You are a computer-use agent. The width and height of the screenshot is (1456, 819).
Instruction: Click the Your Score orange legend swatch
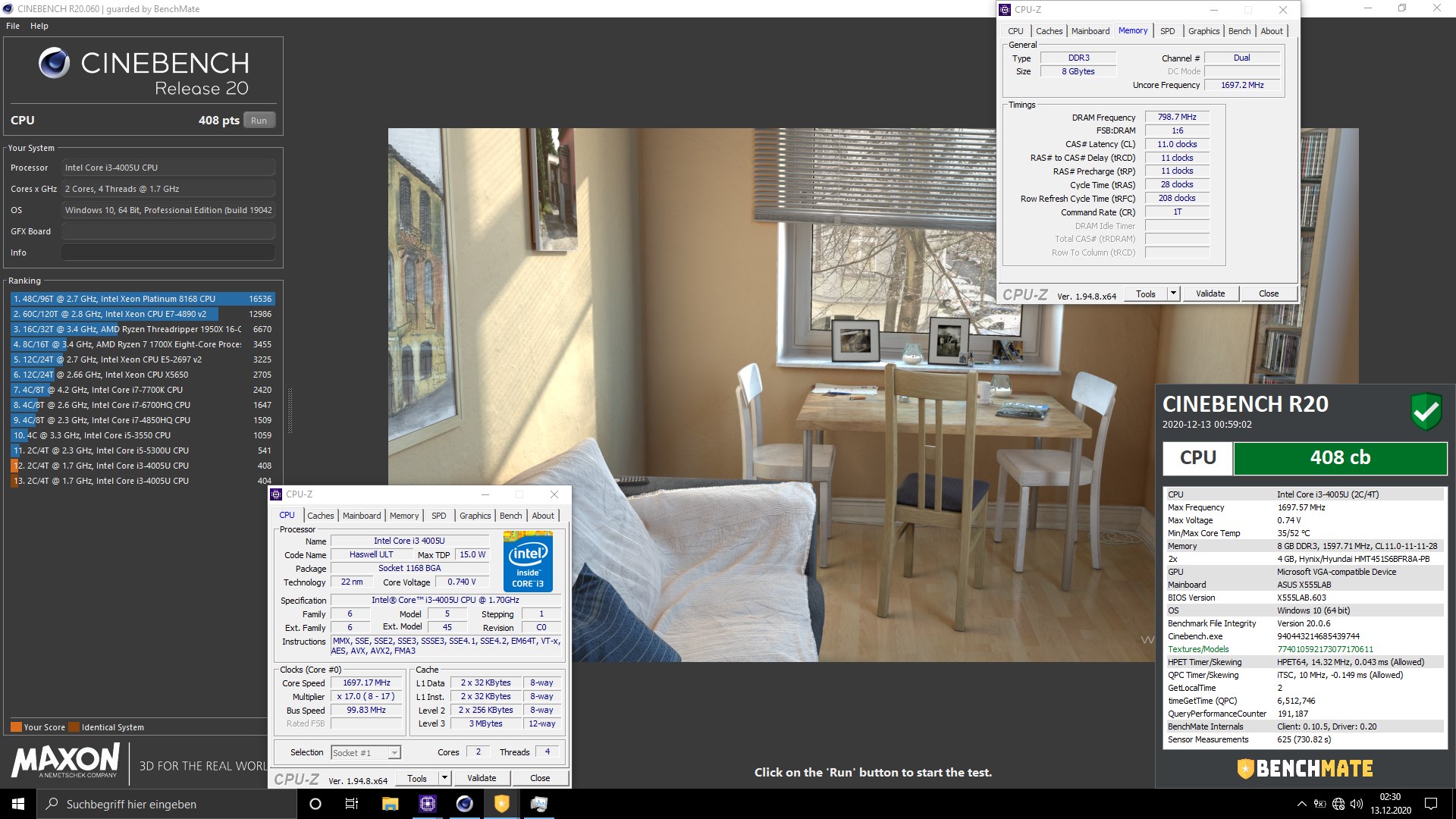click(x=16, y=727)
